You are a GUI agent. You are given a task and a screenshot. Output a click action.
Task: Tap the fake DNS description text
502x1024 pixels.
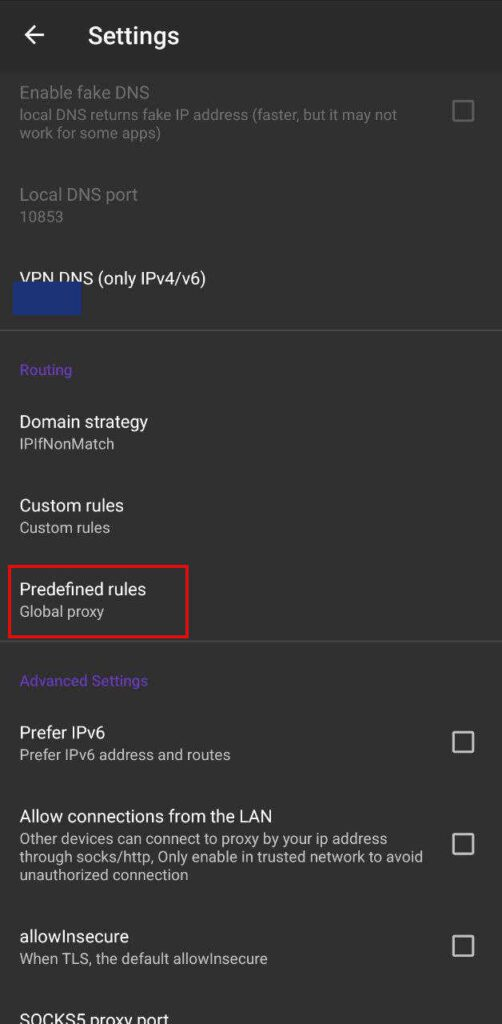208,123
